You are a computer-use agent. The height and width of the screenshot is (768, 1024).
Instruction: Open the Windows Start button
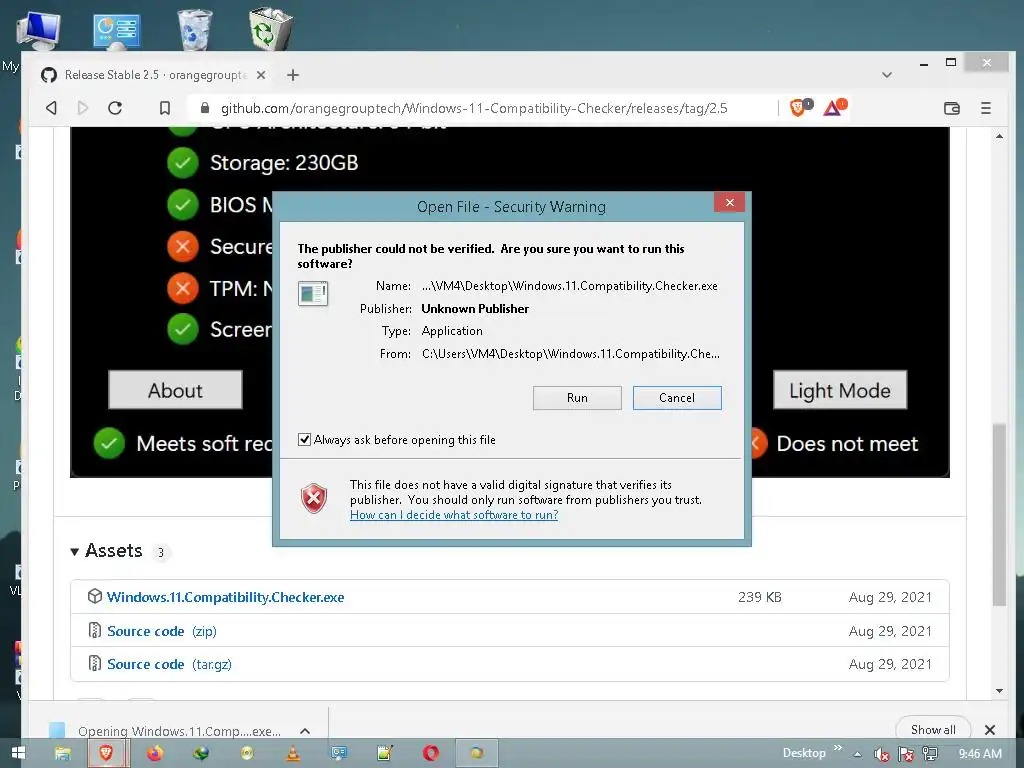click(18, 753)
